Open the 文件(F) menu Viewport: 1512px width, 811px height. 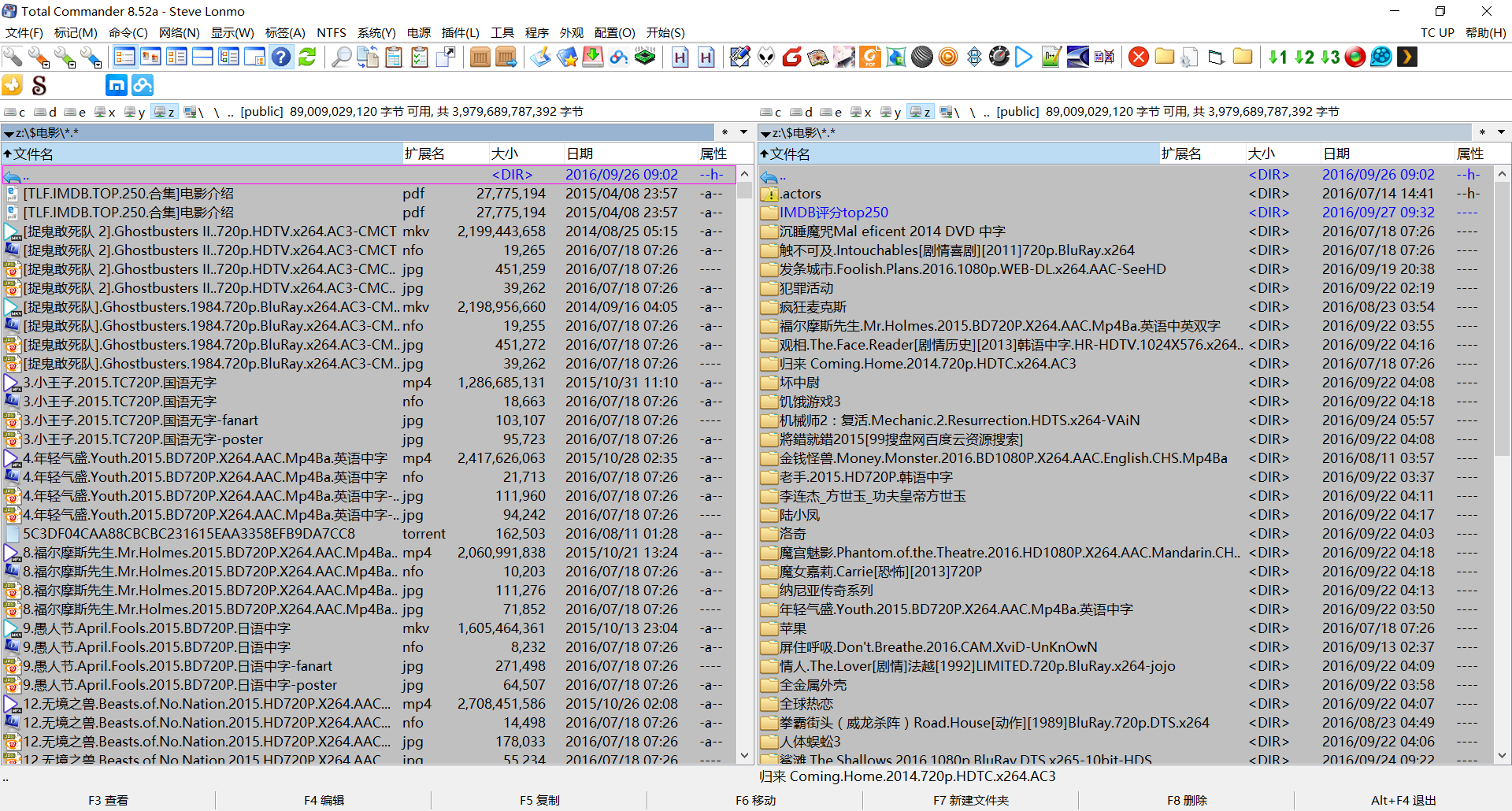point(24,32)
